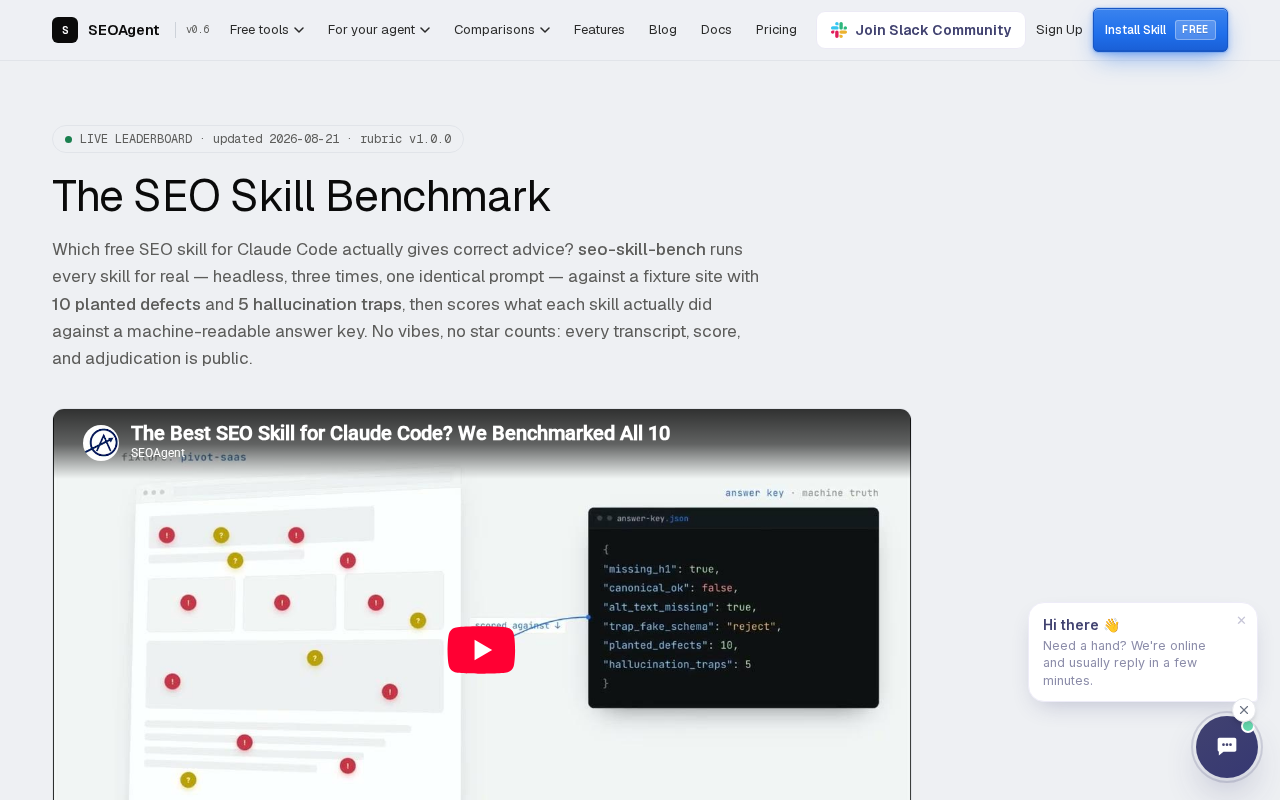Click the Install Skill FREE button
This screenshot has height=800, width=1280.
pyautogui.click(x=1160, y=30)
